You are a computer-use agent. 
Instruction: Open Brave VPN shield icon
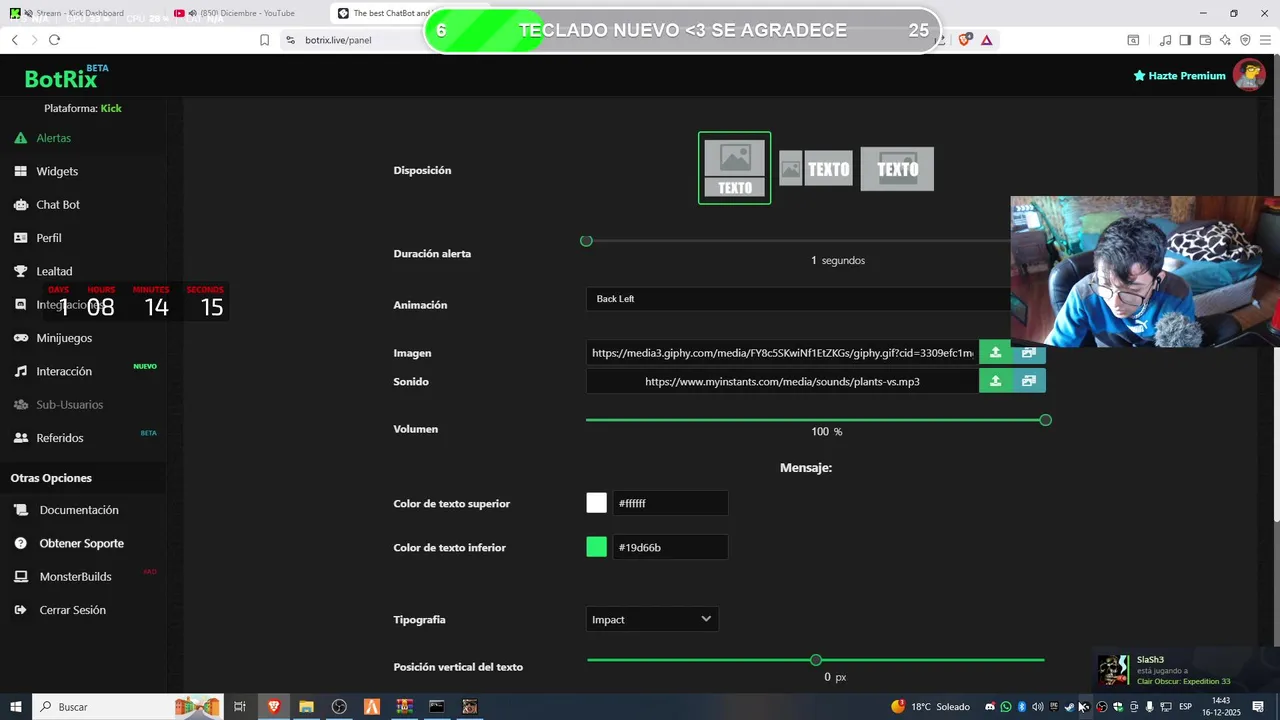point(1245,40)
